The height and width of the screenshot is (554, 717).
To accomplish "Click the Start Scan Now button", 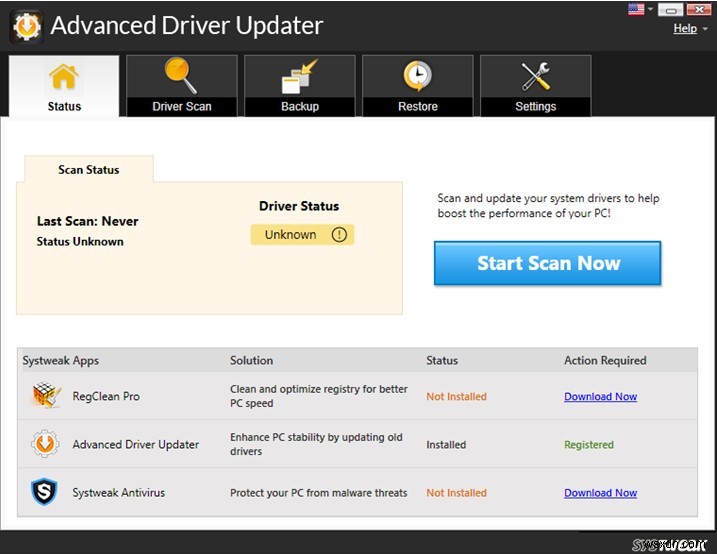I will pos(547,263).
